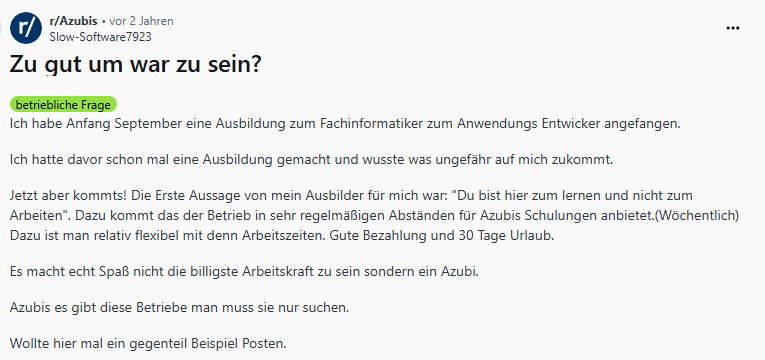The height and width of the screenshot is (360, 765).
Task: Click the r/ subreddit avatar icon
Action: point(26,28)
